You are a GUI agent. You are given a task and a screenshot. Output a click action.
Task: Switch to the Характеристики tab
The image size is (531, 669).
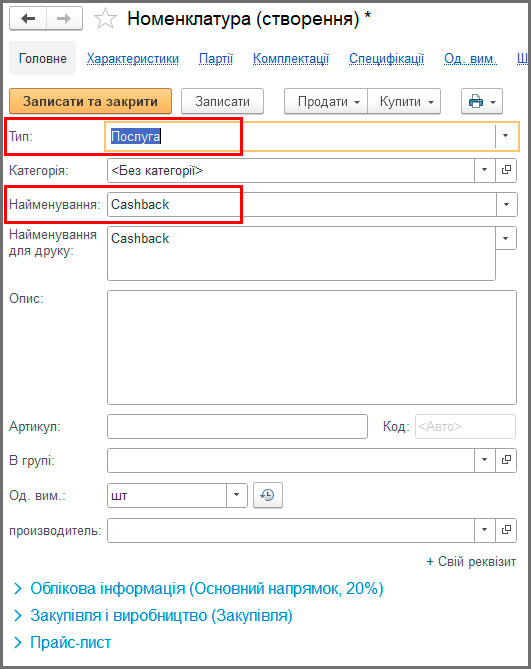pyautogui.click(x=133, y=58)
